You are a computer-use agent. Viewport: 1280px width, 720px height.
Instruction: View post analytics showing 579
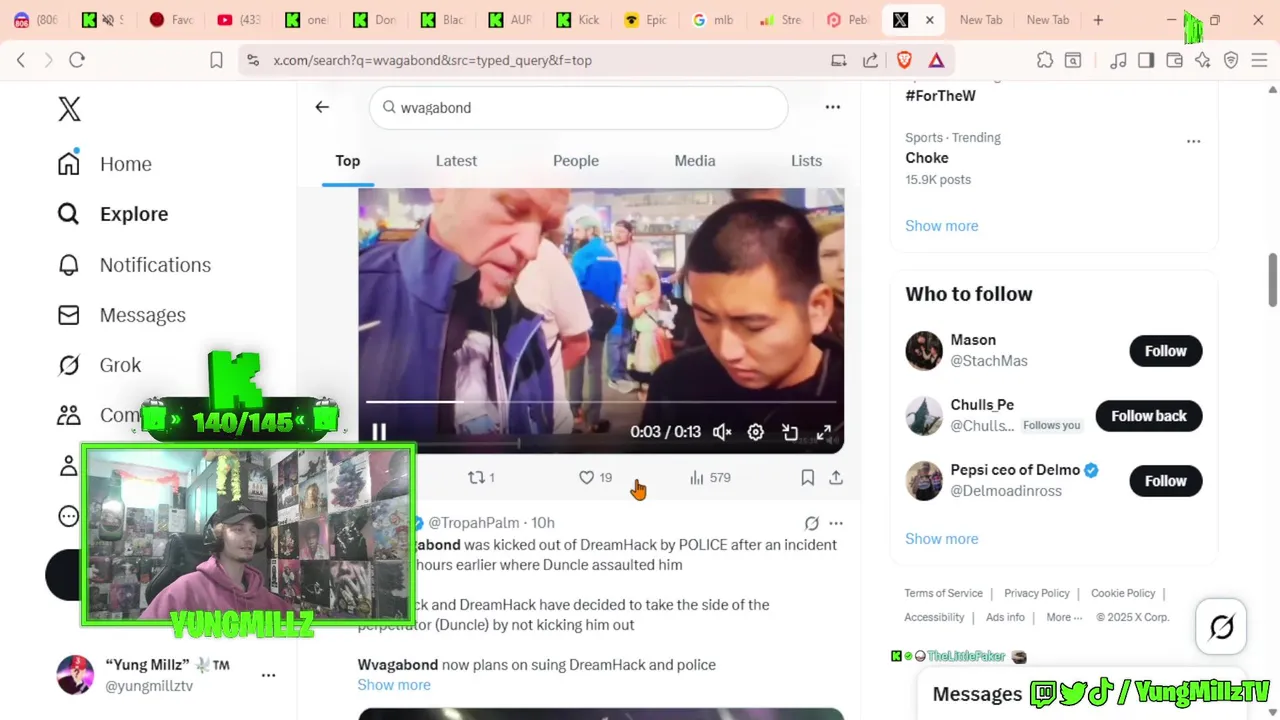tap(710, 478)
